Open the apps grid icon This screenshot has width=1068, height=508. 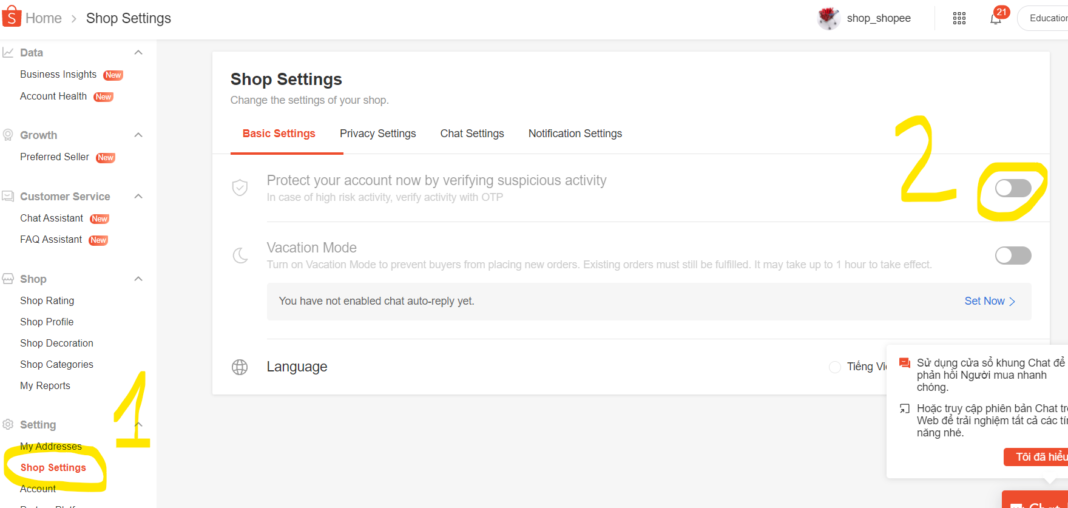click(960, 18)
